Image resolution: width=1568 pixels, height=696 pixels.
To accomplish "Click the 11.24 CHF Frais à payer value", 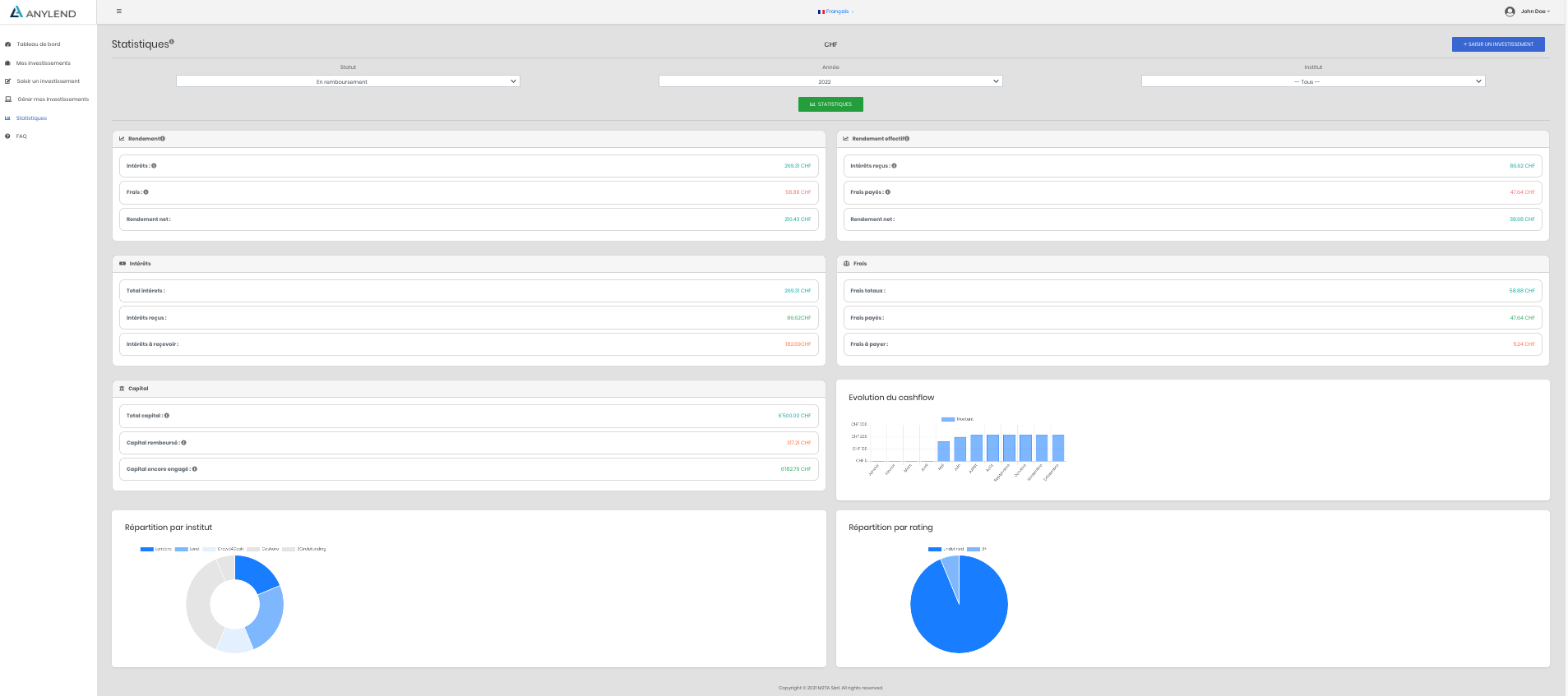I will tap(1524, 344).
